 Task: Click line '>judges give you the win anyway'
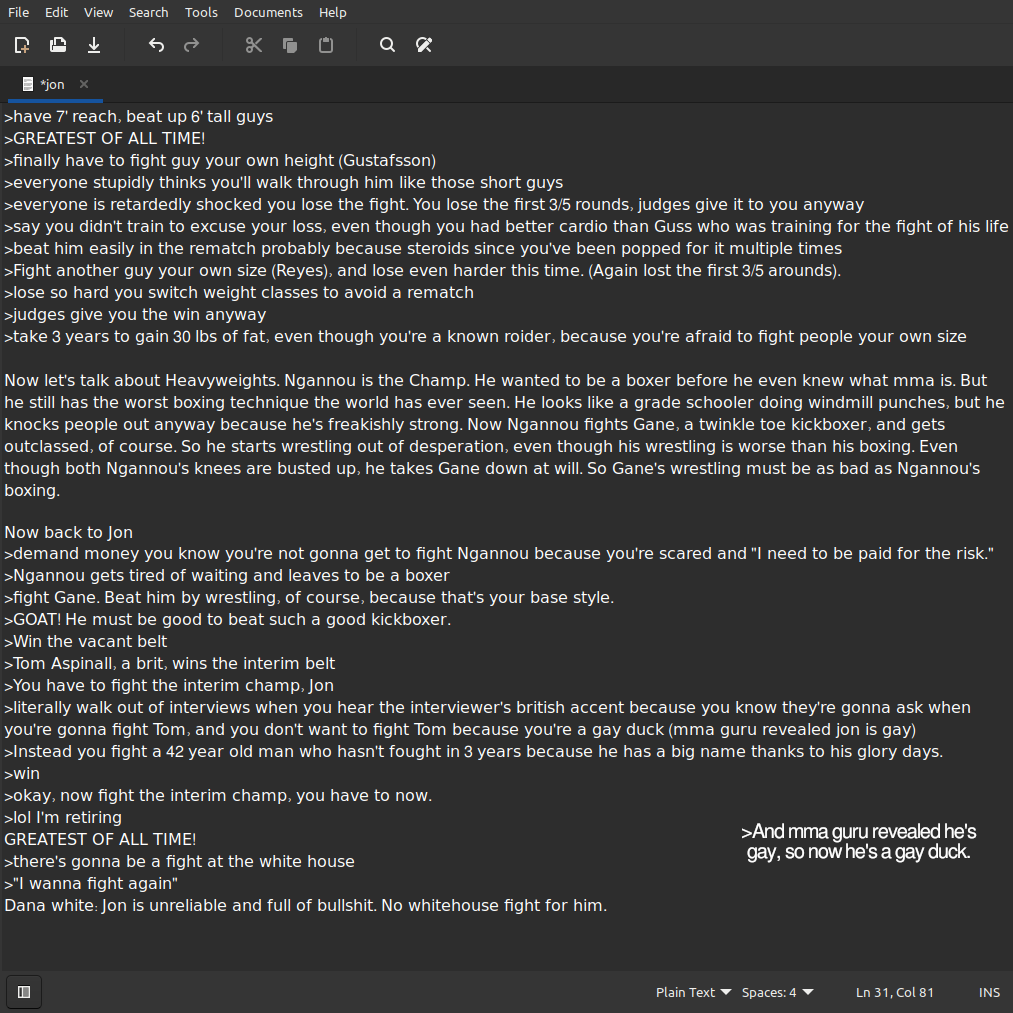point(135,315)
